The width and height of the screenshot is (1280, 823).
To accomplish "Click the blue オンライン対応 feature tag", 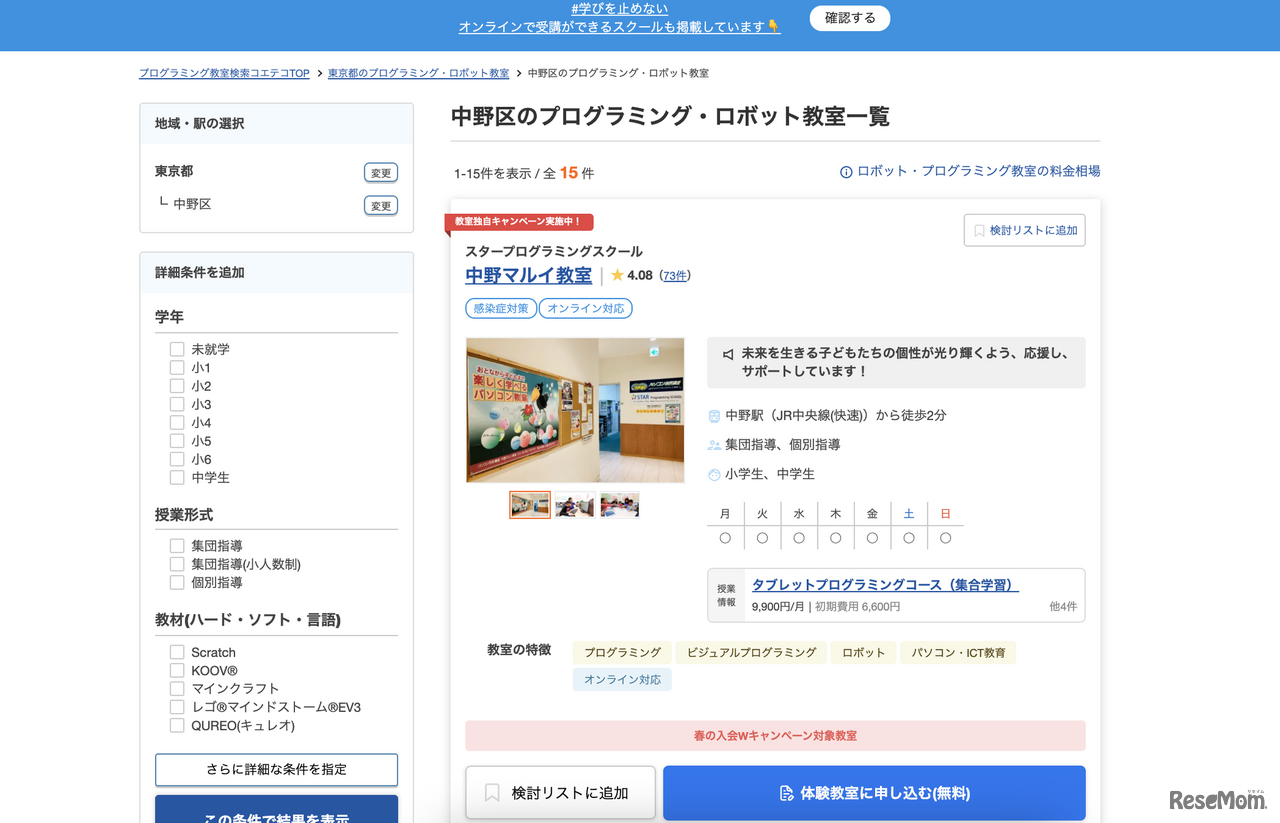I will (x=622, y=680).
